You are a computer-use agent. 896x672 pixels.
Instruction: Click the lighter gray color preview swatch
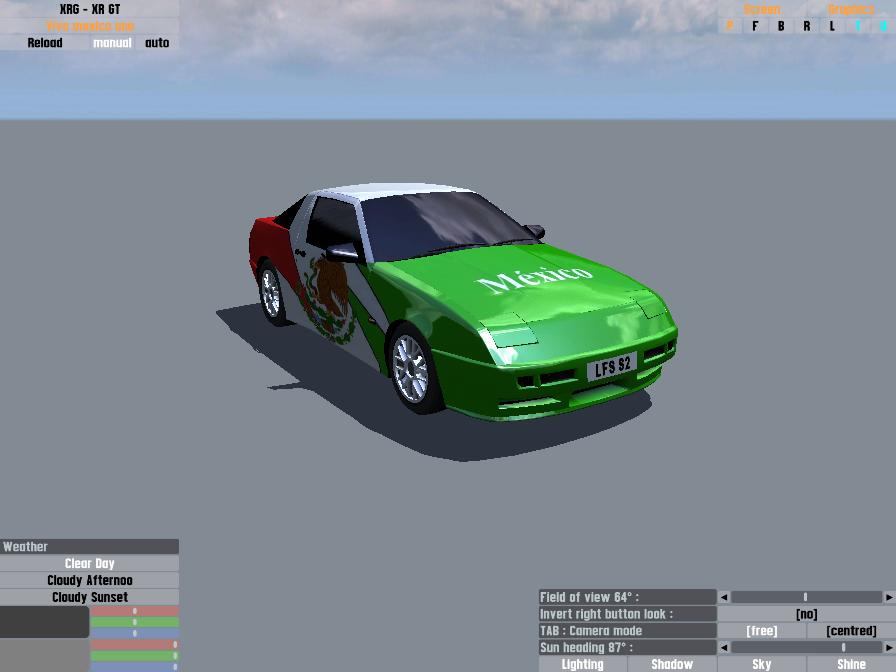tap(45, 655)
